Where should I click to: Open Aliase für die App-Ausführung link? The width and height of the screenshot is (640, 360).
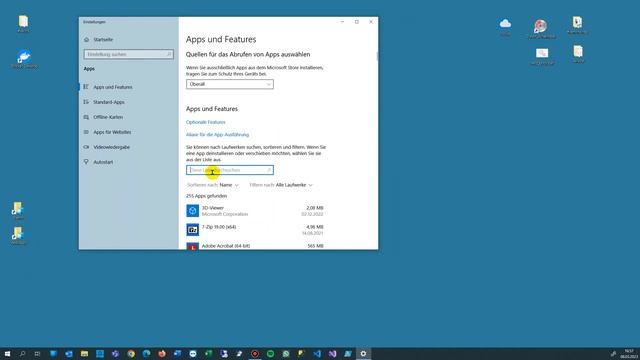218,134
